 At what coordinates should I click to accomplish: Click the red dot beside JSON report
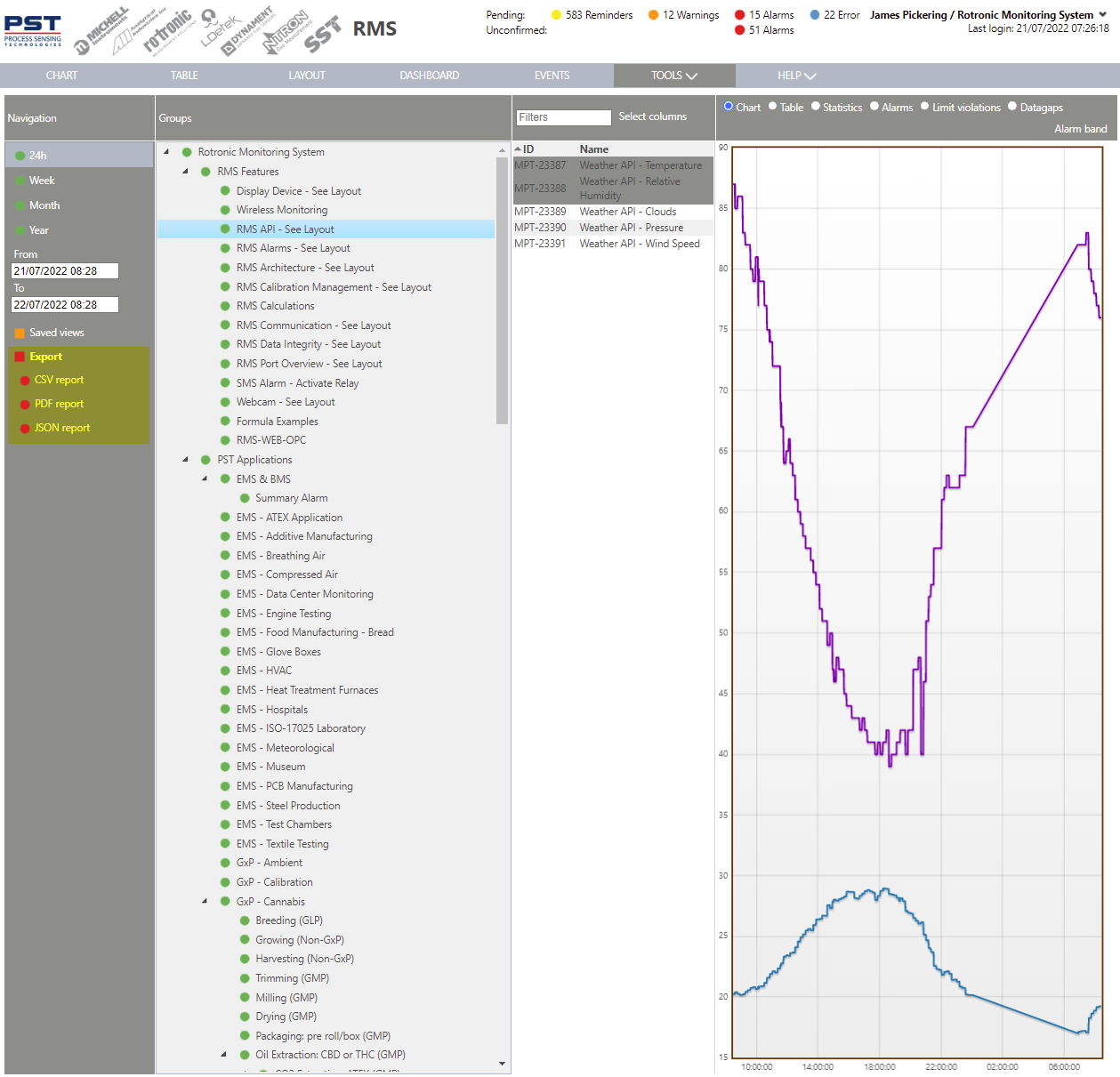[25, 429]
